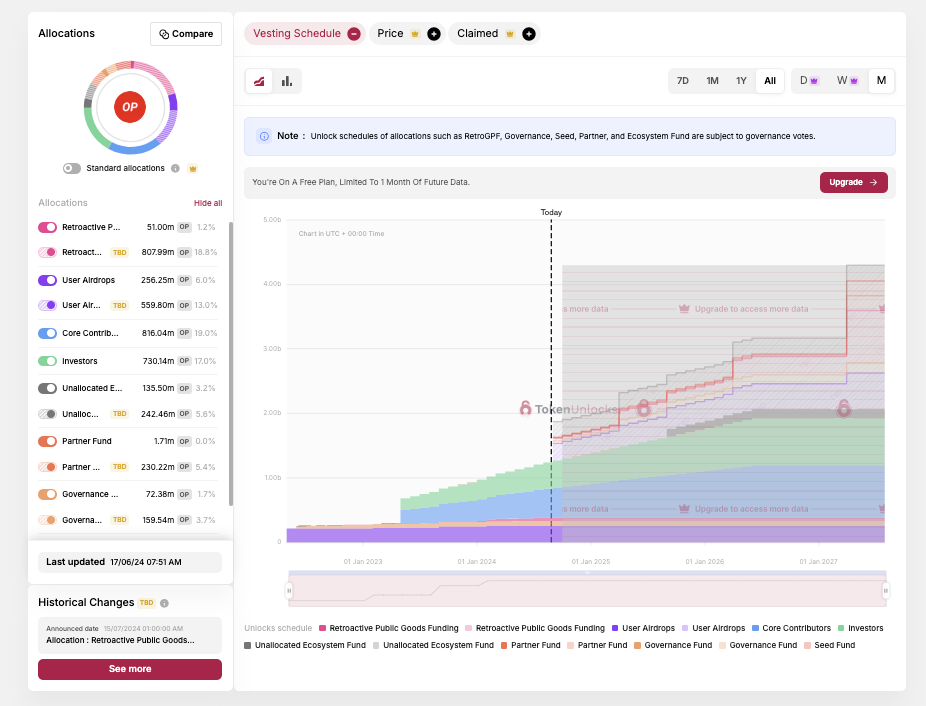This screenshot has height=706, width=926.
Task: Click the TBD badge in the 242.46m row
Action: [120, 414]
